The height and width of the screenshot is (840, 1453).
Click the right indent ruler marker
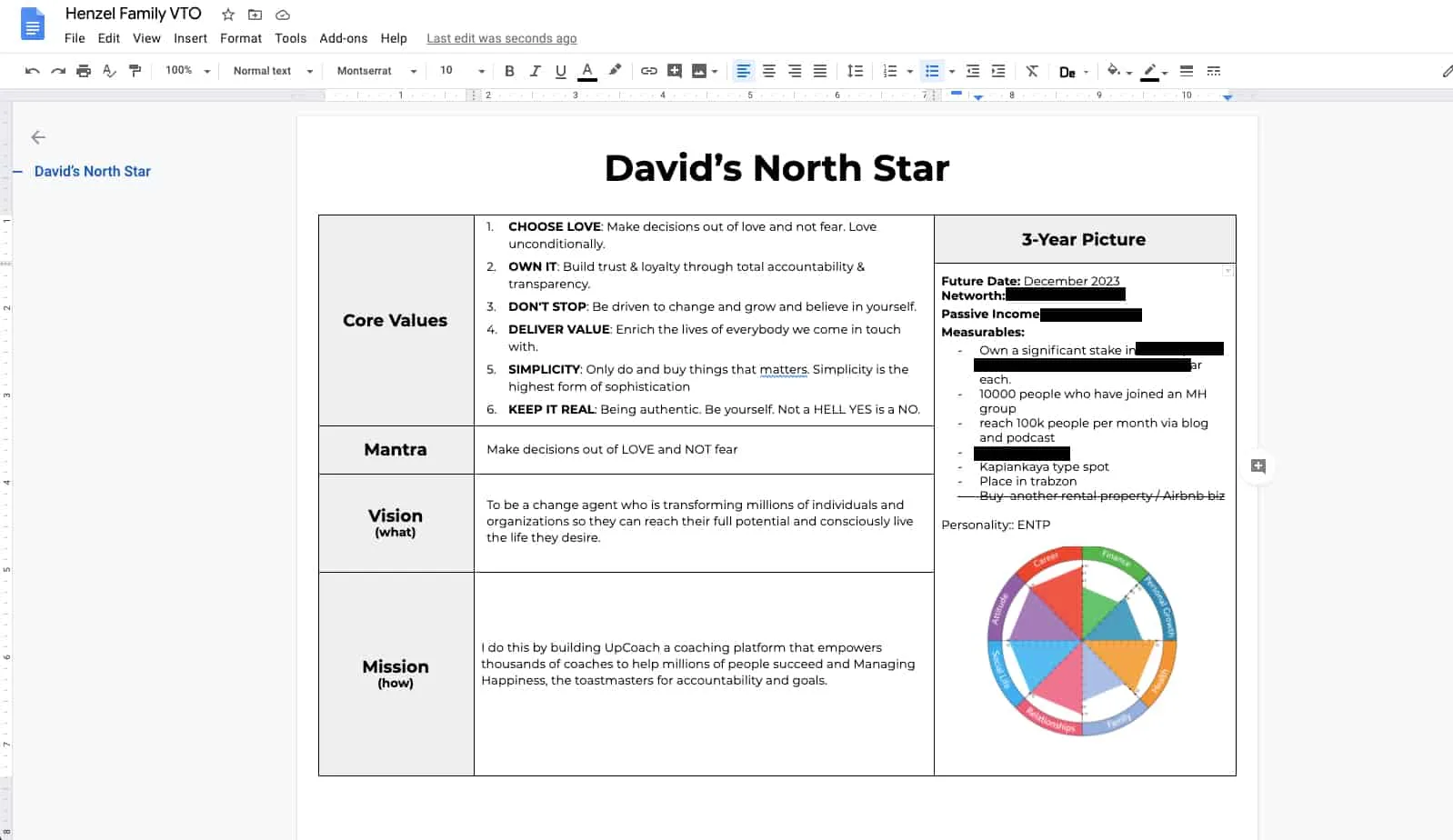tap(1228, 96)
